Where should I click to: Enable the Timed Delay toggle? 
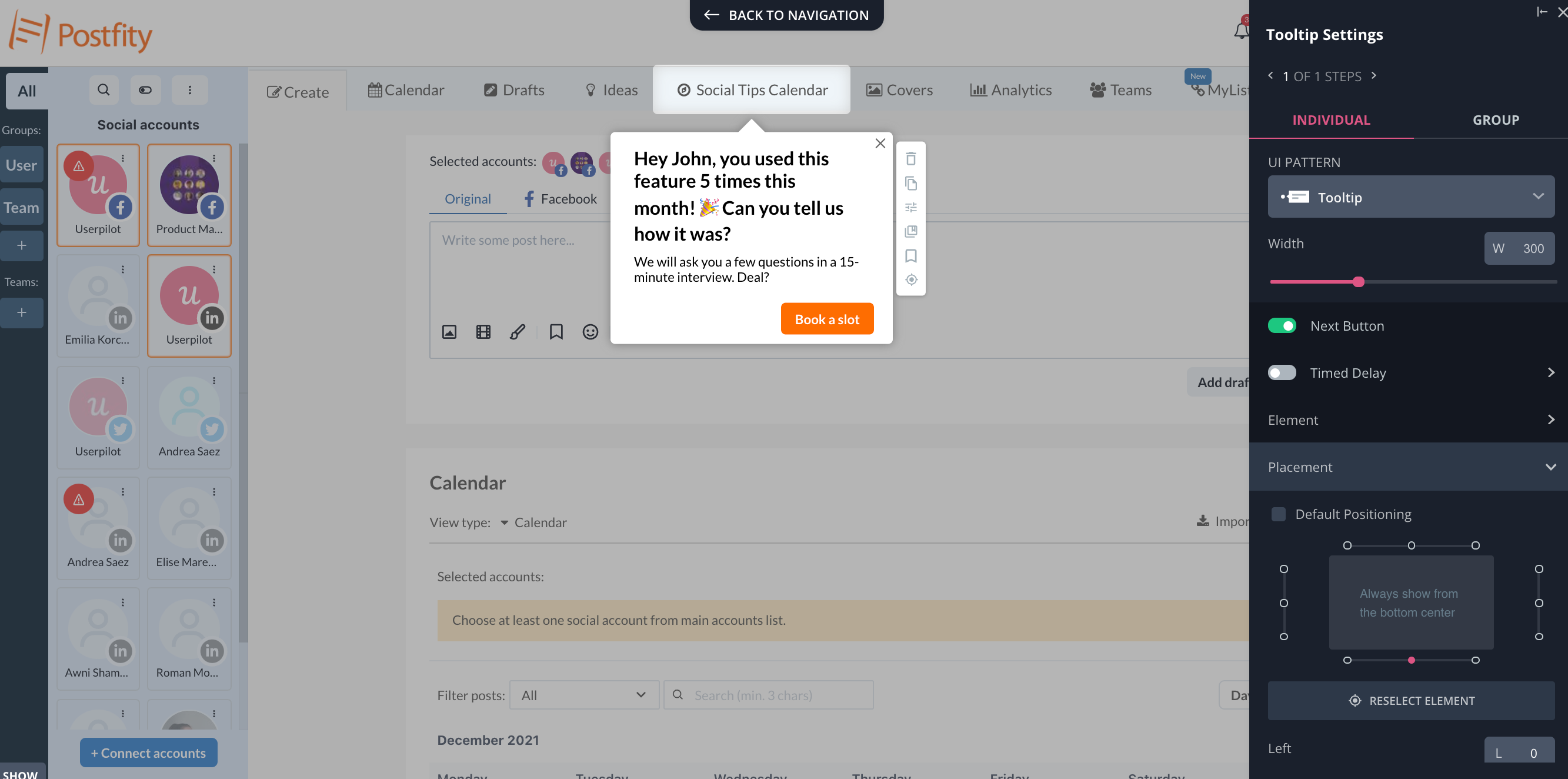coord(1282,372)
